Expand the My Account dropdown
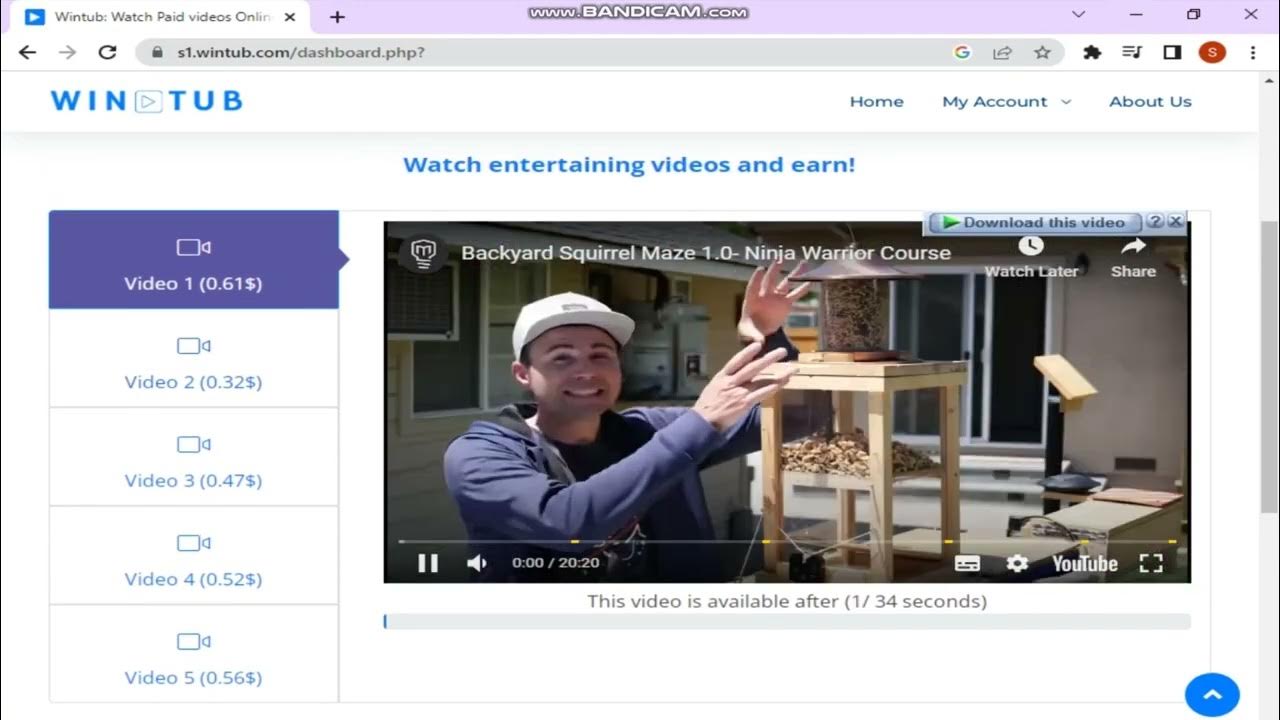The width and height of the screenshot is (1280, 720). [1006, 101]
